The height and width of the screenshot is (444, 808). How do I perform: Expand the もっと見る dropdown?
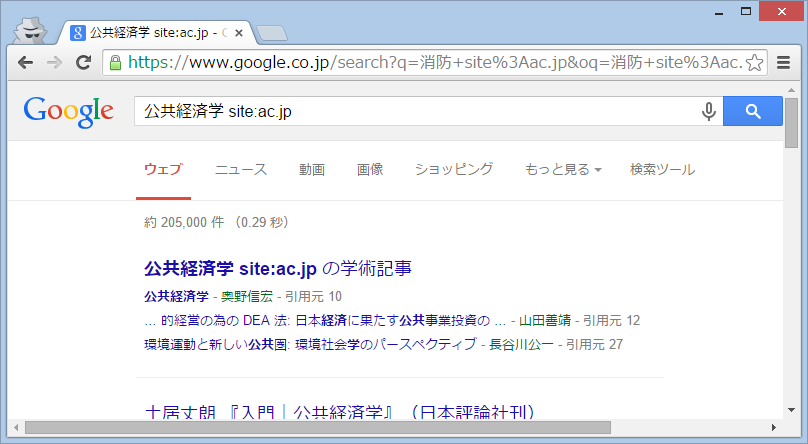[x=563, y=169]
